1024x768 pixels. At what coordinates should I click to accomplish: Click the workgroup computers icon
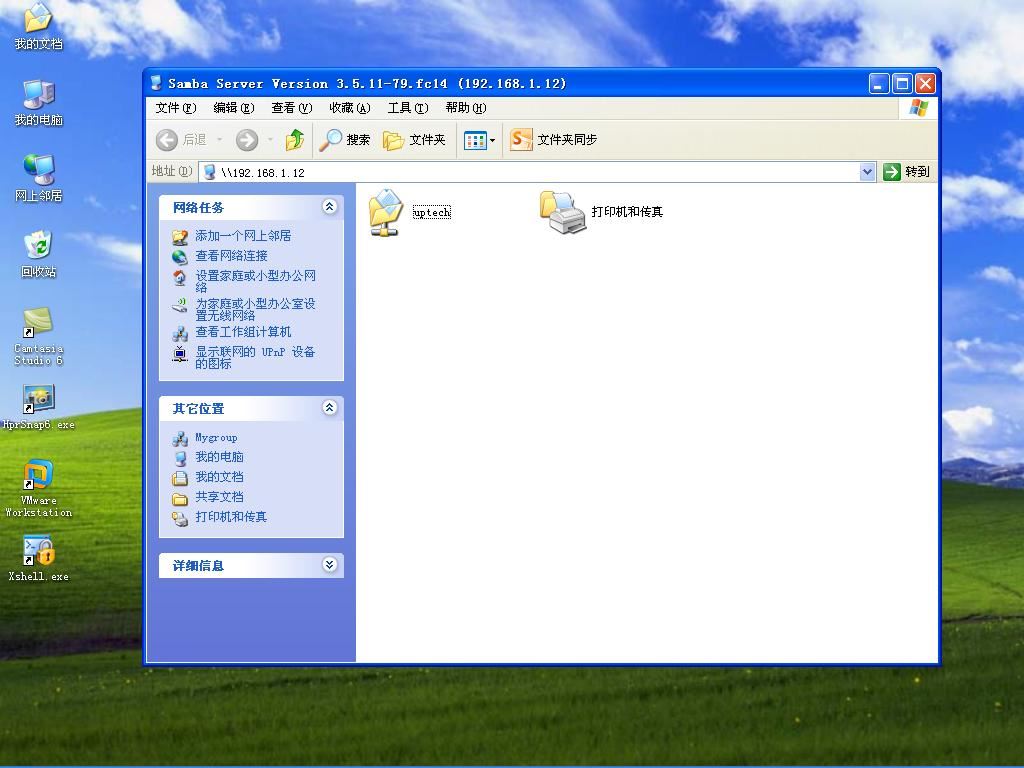click(x=180, y=334)
